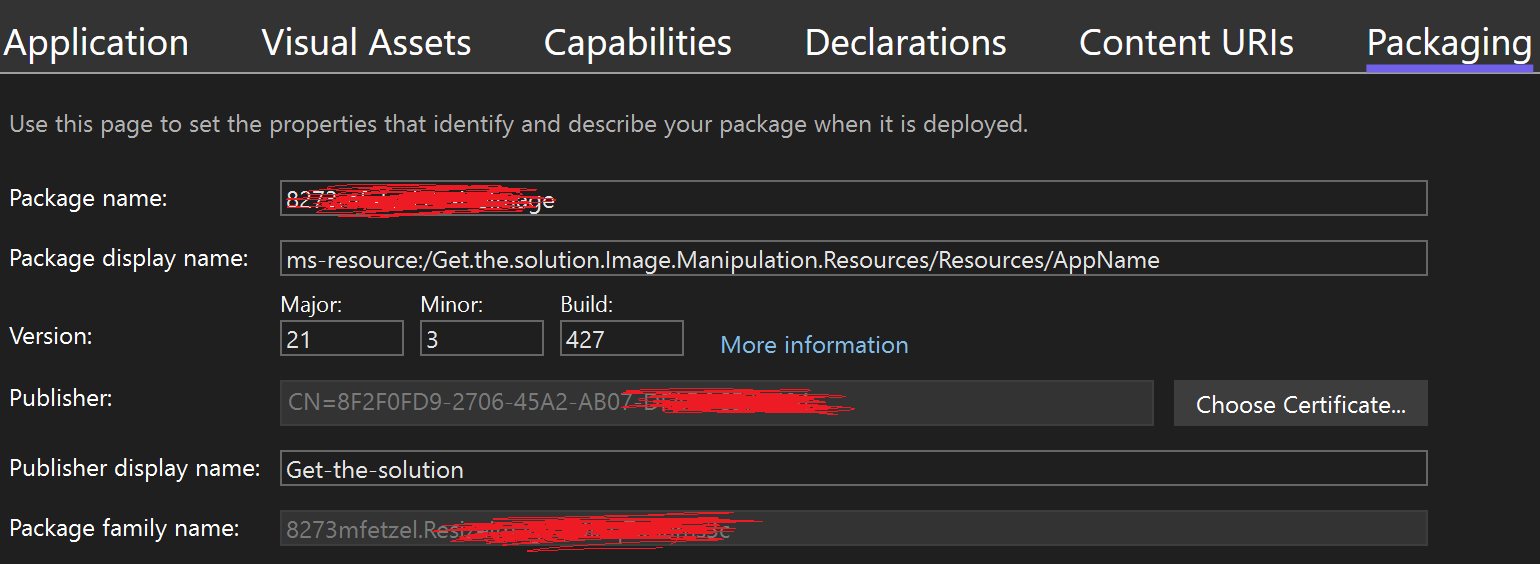Image resolution: width=1540 pixels, height=564 pixels.
Task: Click the 'Publisher:' label
Action: point(61,398)
